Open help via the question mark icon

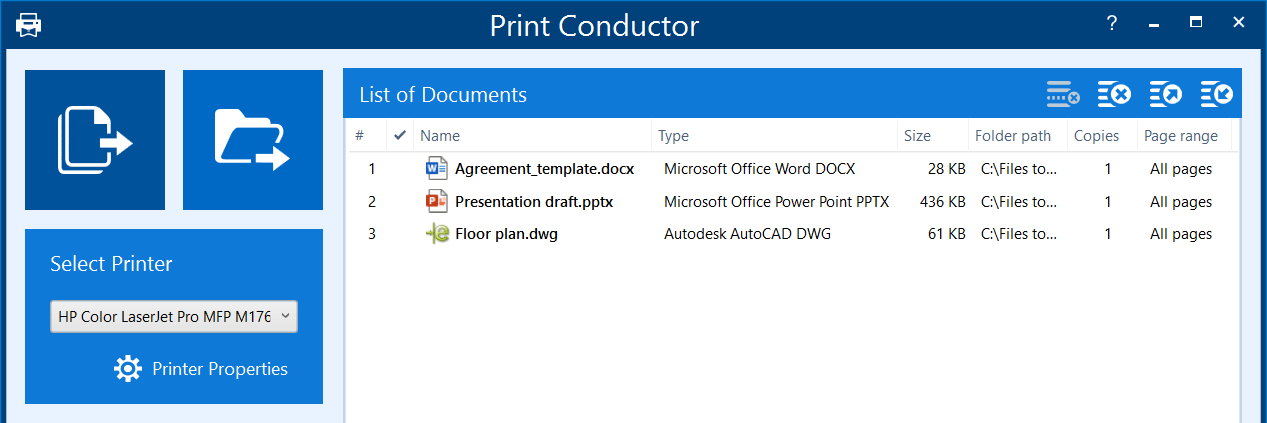point(1111,24)
